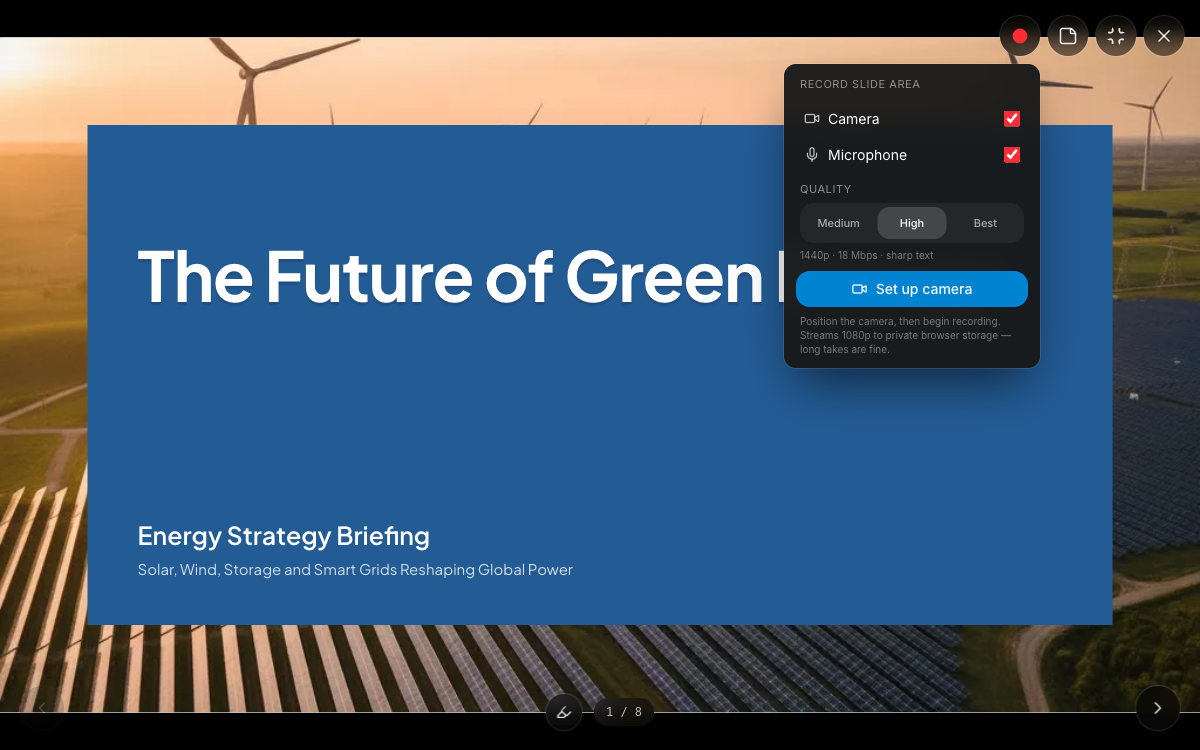Click the microphone icon beside Microphone
The image size is (1200, 750).
[812, 155]
